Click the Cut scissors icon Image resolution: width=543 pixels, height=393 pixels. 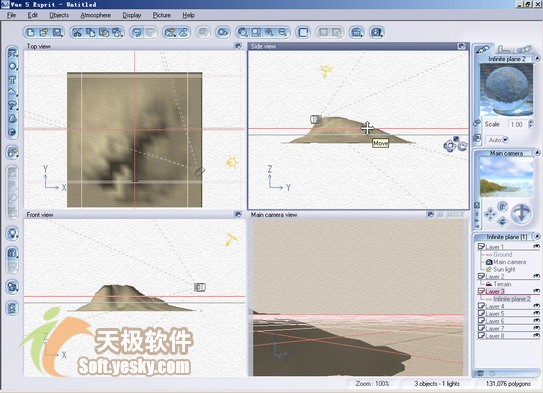(x=77, y=33)
